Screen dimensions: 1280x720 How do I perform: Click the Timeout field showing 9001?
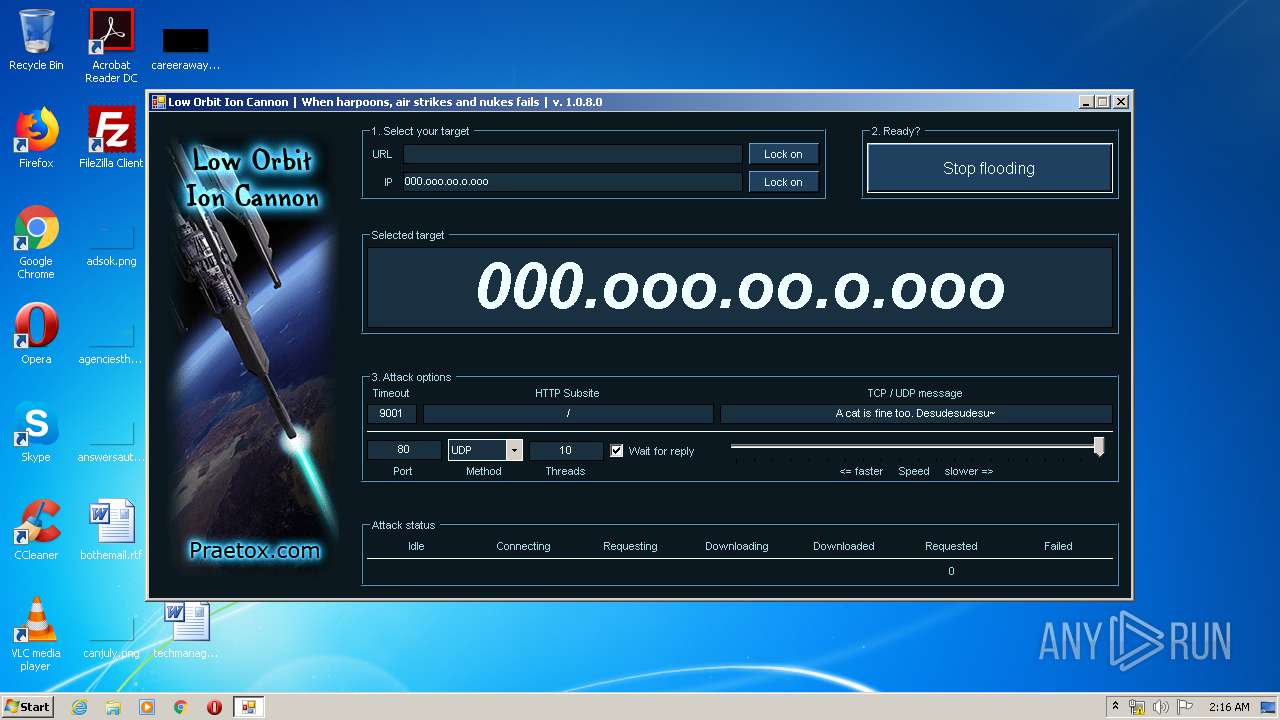(x=391, y=414)
